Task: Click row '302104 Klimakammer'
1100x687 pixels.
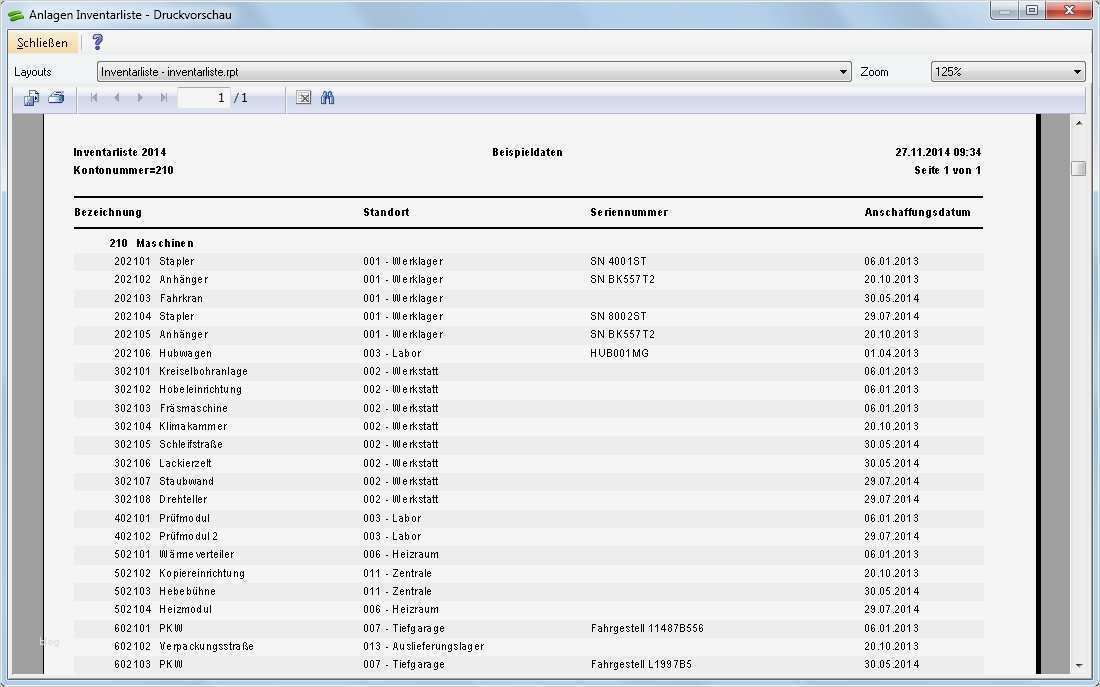Action: point(528,427)
